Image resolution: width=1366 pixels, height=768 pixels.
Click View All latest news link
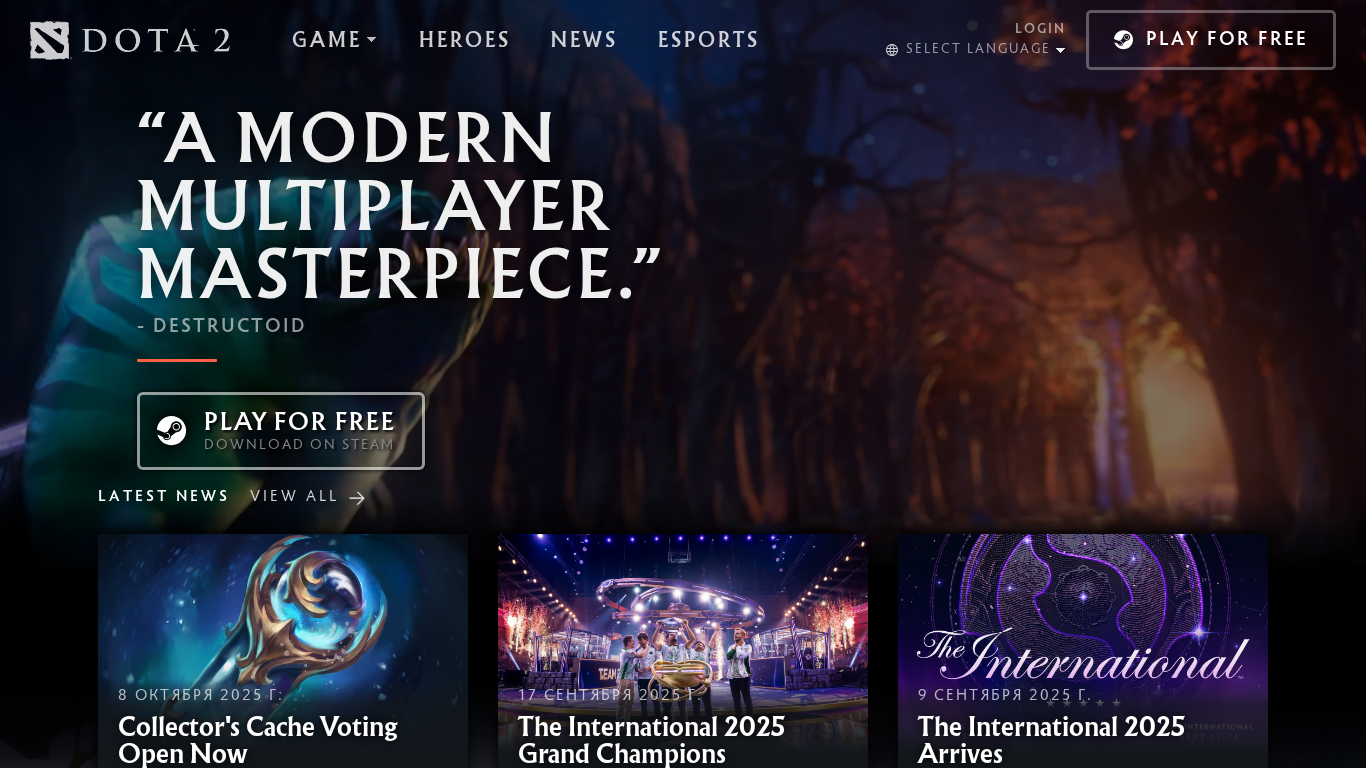308,497
